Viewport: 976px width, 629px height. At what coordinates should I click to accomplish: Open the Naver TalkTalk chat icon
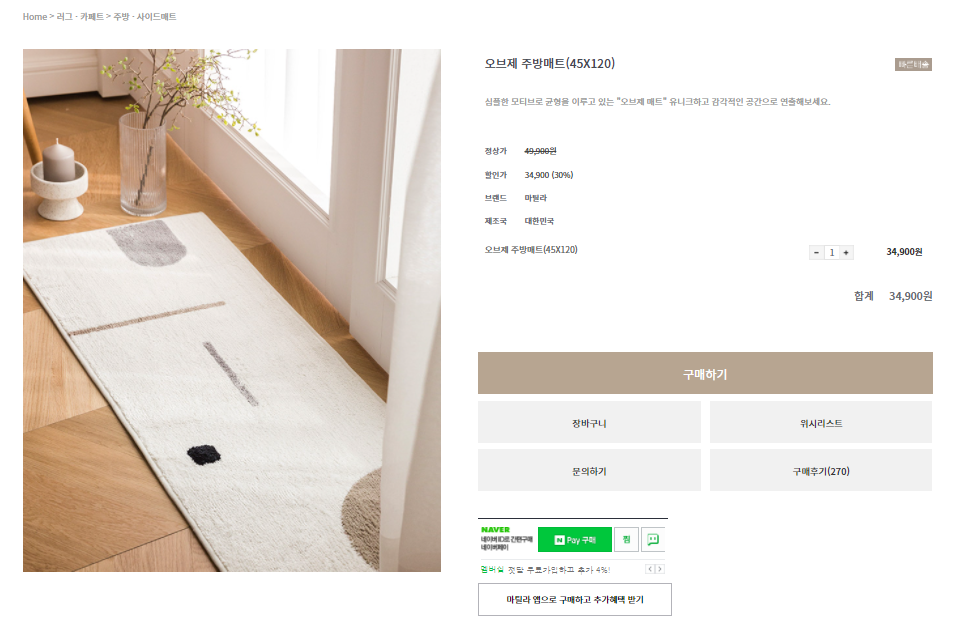click(652, 539)
